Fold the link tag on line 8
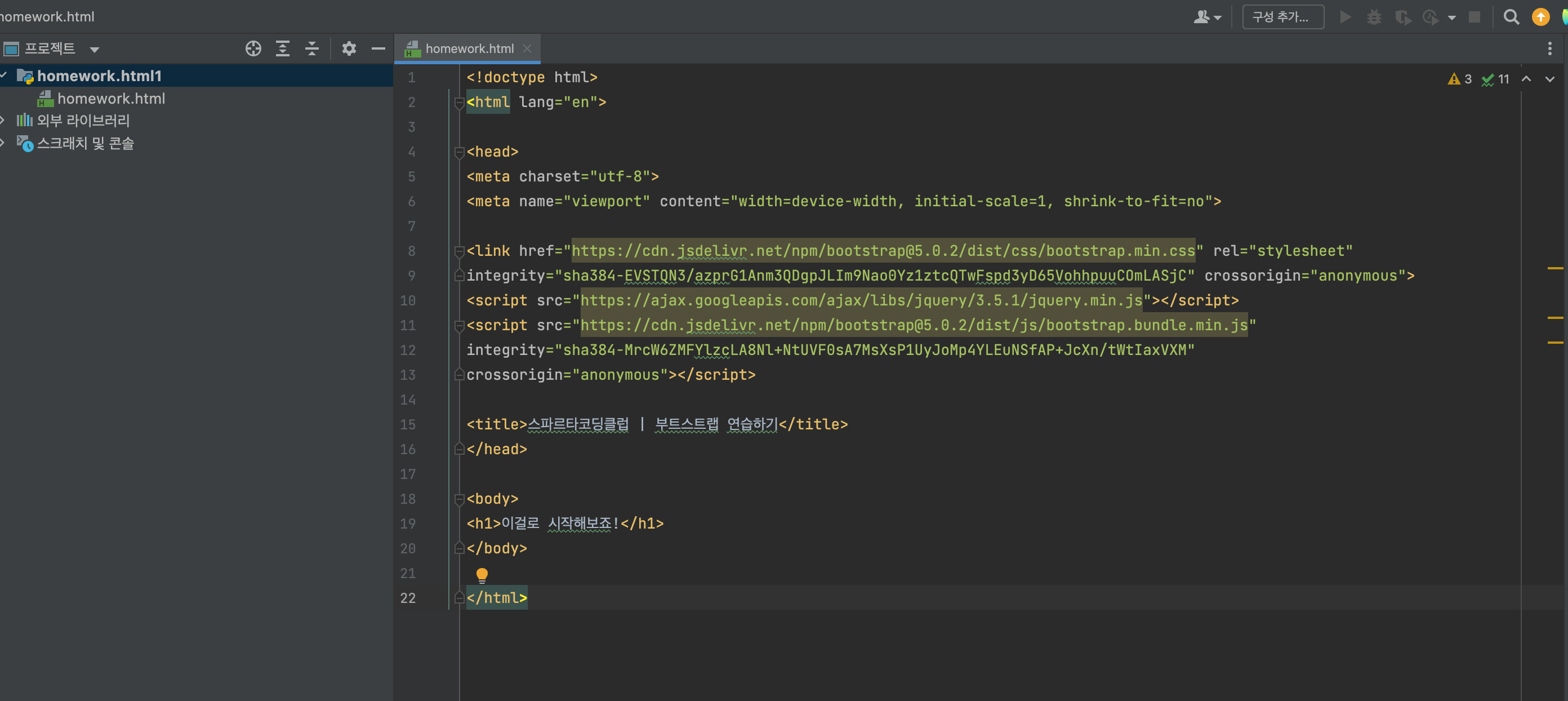This screenshot has width=1568, height=701. (x=460, y=251)
